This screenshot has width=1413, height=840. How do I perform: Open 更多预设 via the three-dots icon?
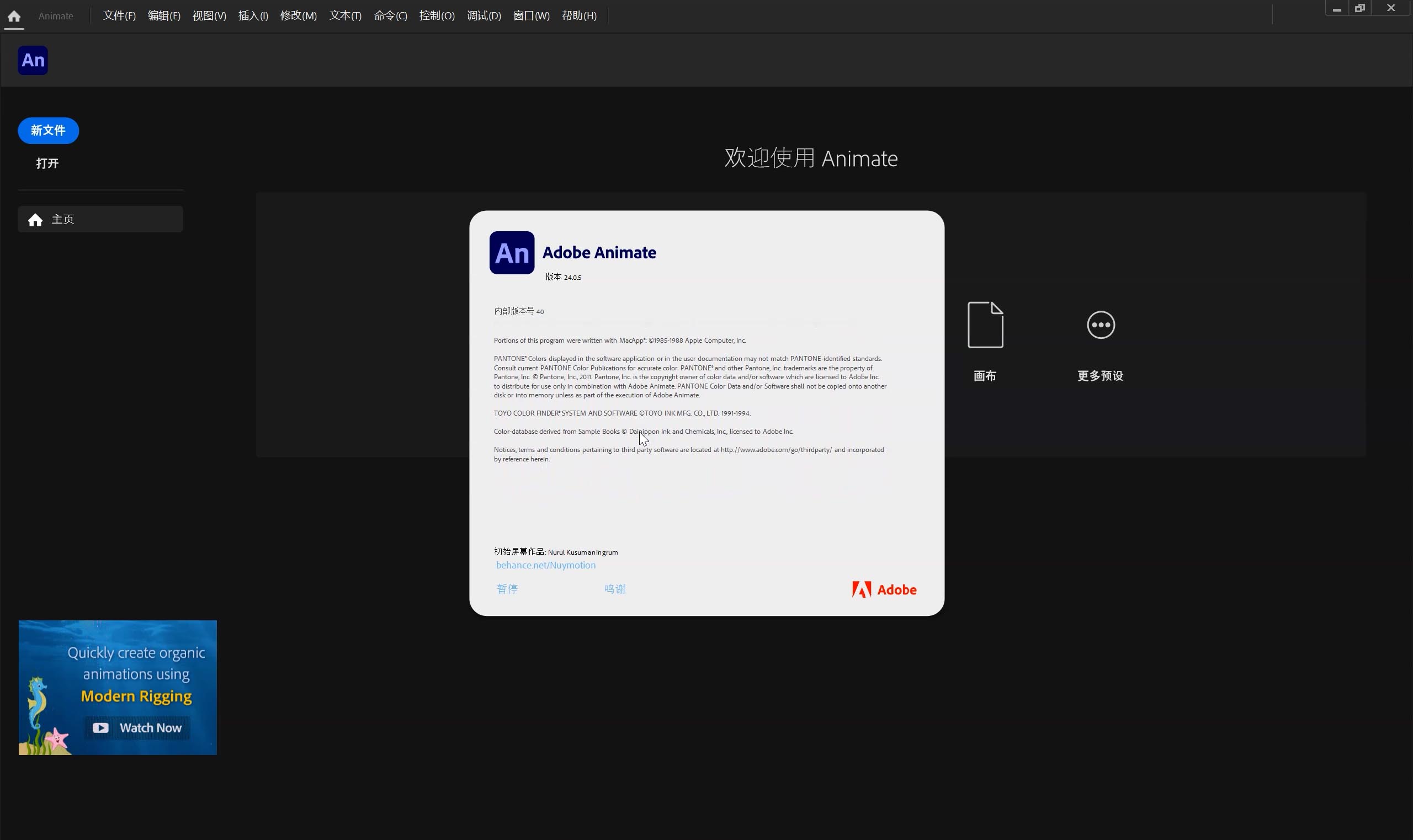point(1101,325)
